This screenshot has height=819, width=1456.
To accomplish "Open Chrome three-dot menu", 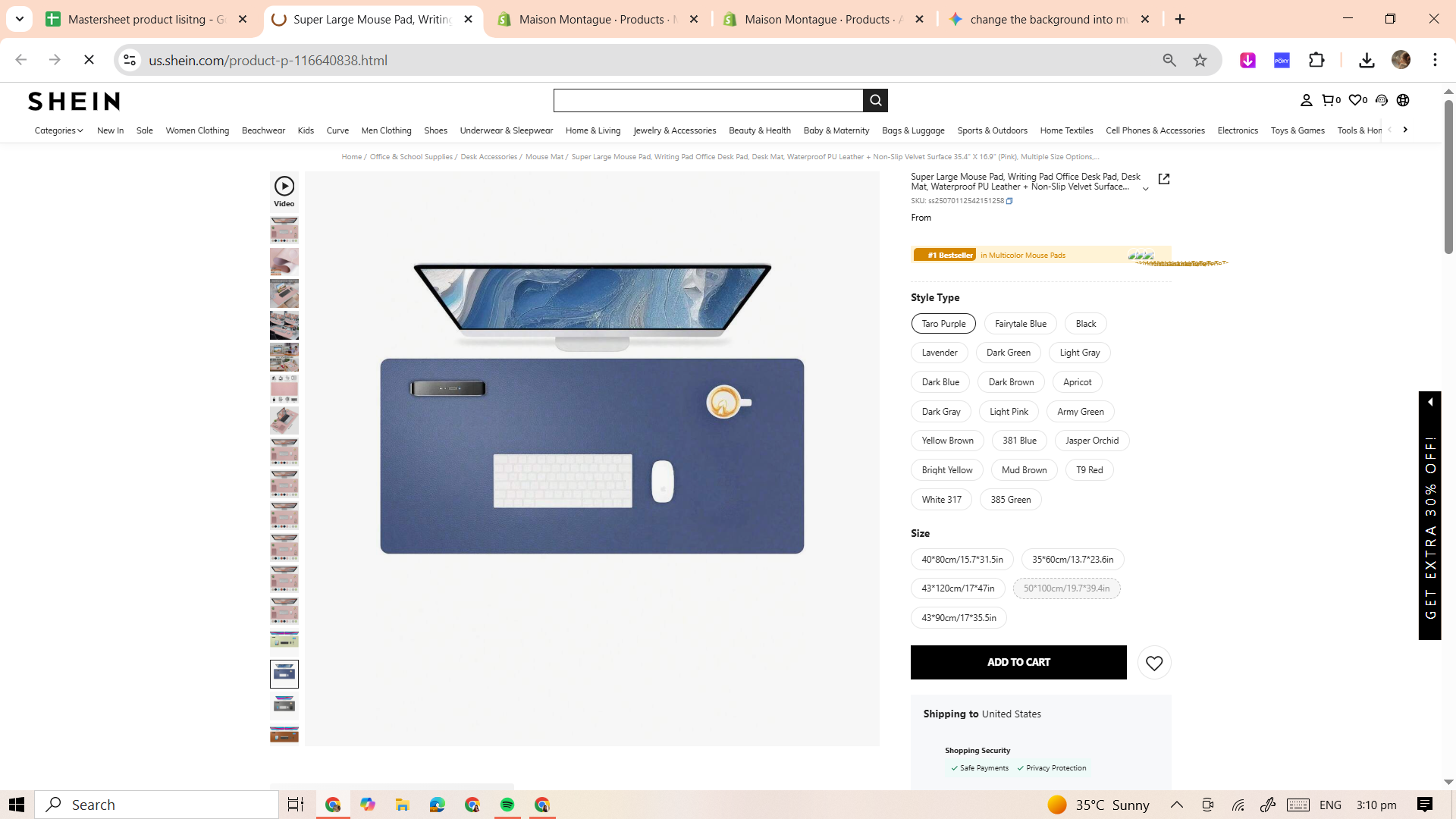I will tap(1435, 60).
